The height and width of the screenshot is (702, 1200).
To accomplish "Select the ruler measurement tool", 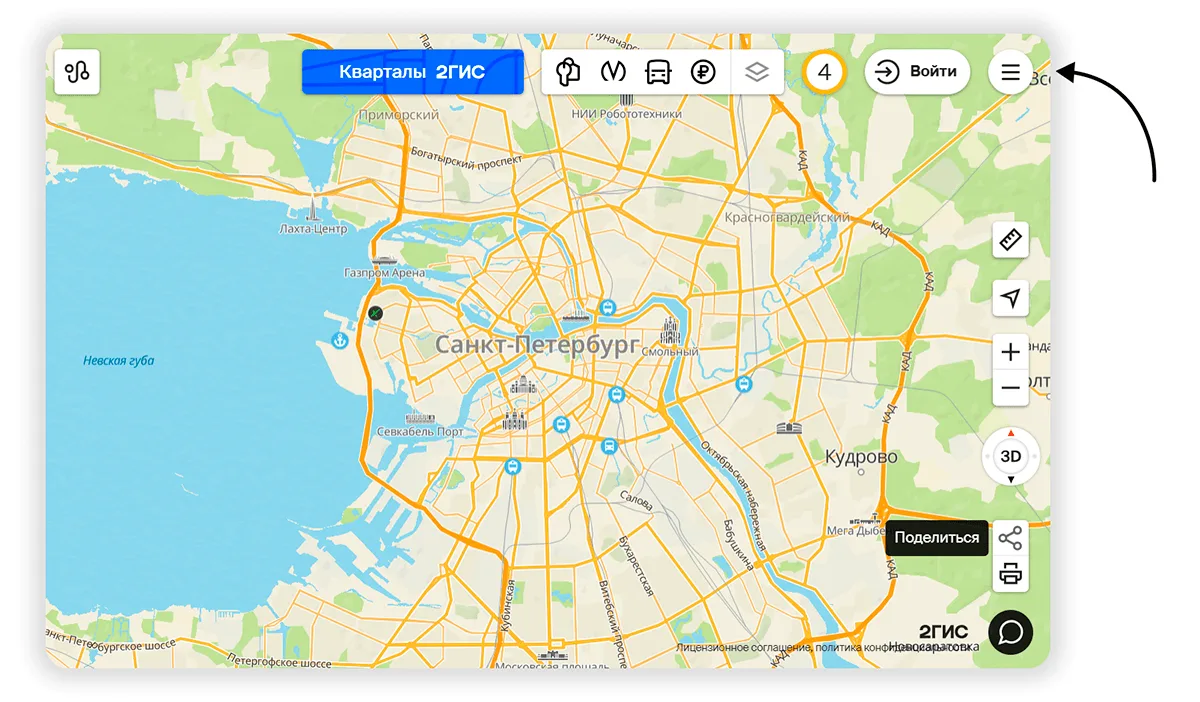I will pyautogui.click(x=1011, y=240).
